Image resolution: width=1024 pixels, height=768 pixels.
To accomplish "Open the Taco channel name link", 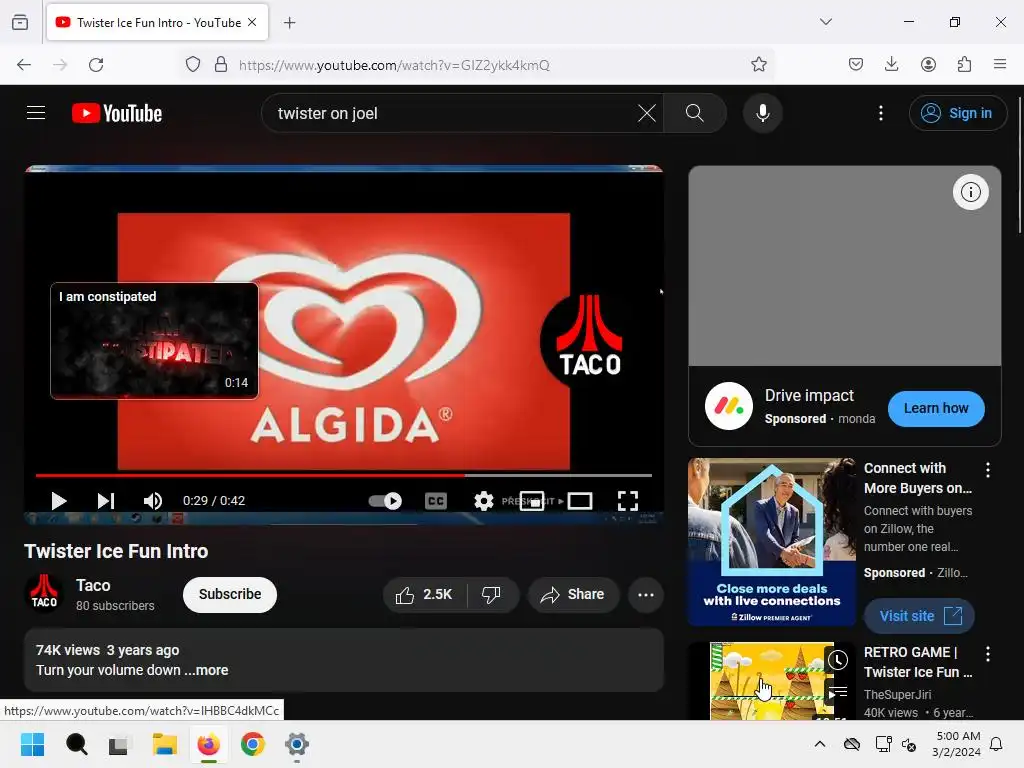I will (93, 585).
